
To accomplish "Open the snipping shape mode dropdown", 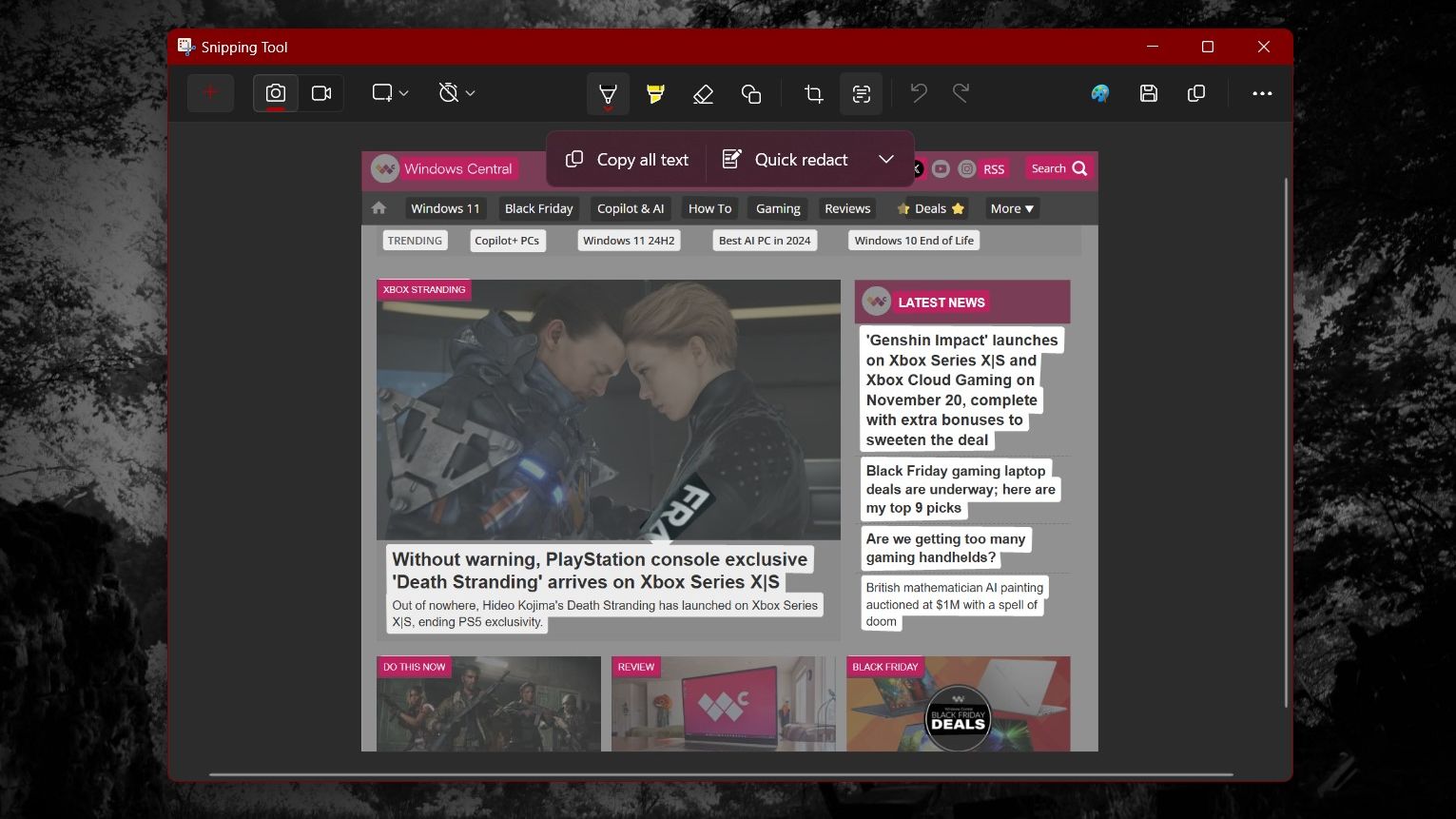I will [x=390, y=93].
